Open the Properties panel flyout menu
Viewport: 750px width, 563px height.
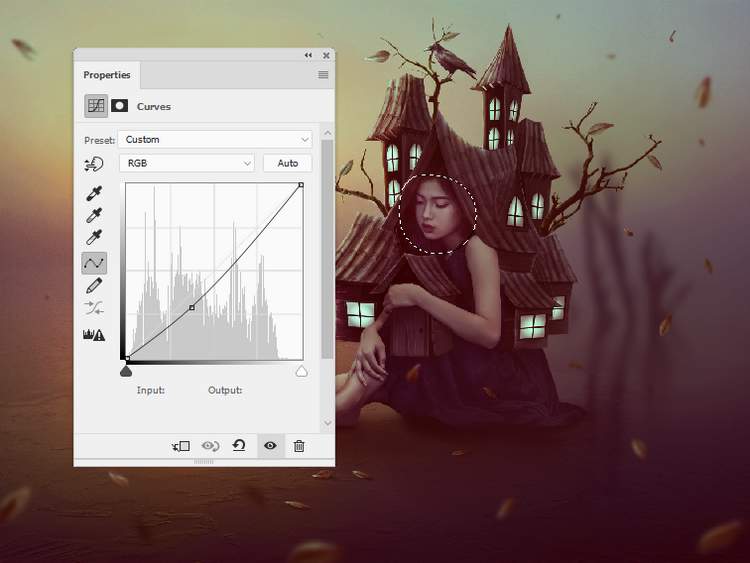[x=323, y=75]
